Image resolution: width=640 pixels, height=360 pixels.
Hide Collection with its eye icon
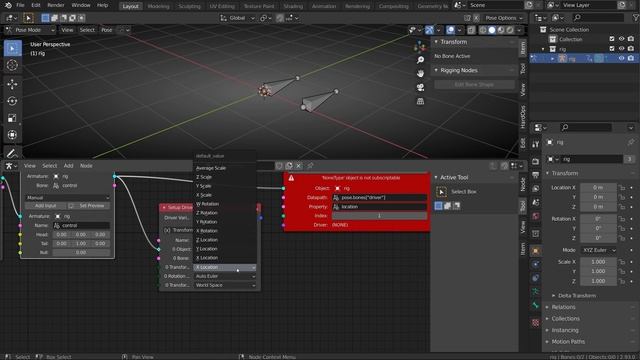coord(621,39)
